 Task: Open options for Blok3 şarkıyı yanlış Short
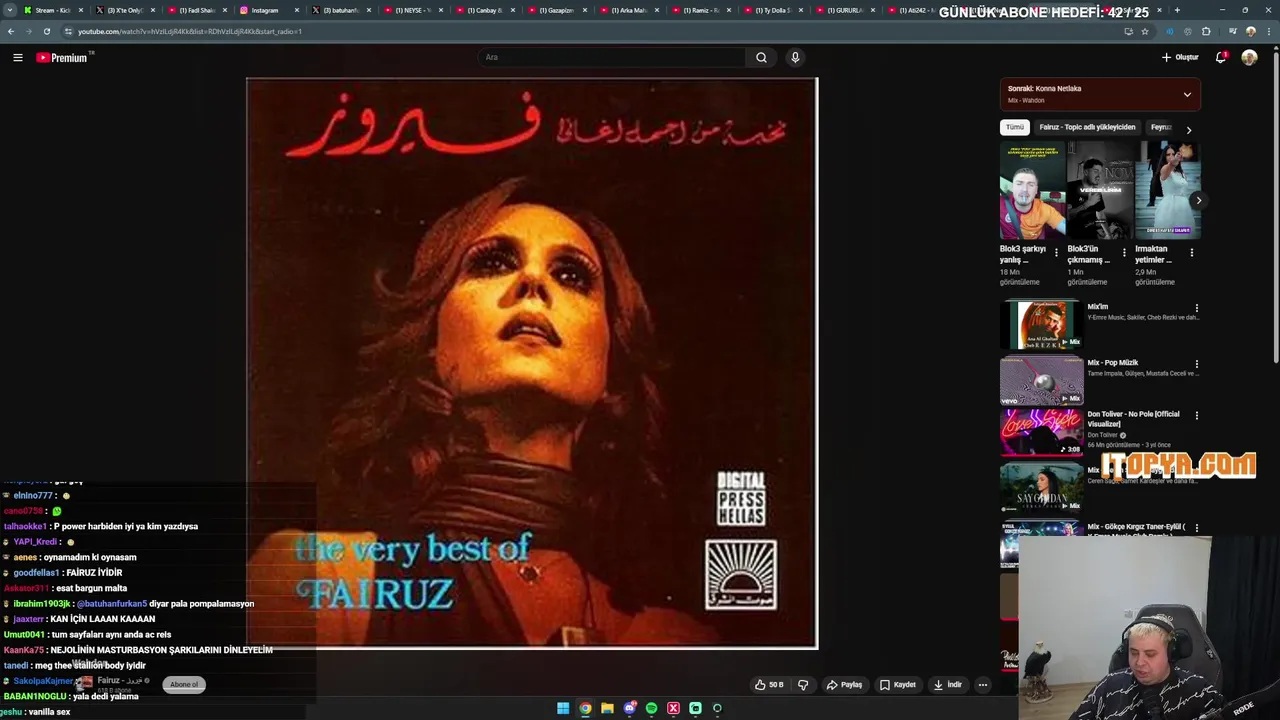tap(1056, 253)
